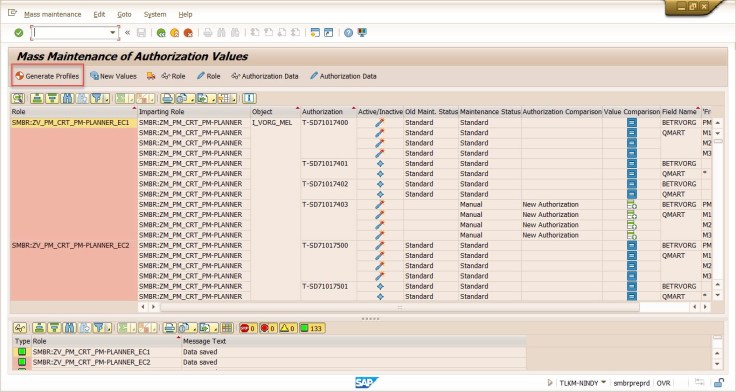Open the Export dropdown in message log toolbar
The image size is (736, 392).
click(208, 328)
